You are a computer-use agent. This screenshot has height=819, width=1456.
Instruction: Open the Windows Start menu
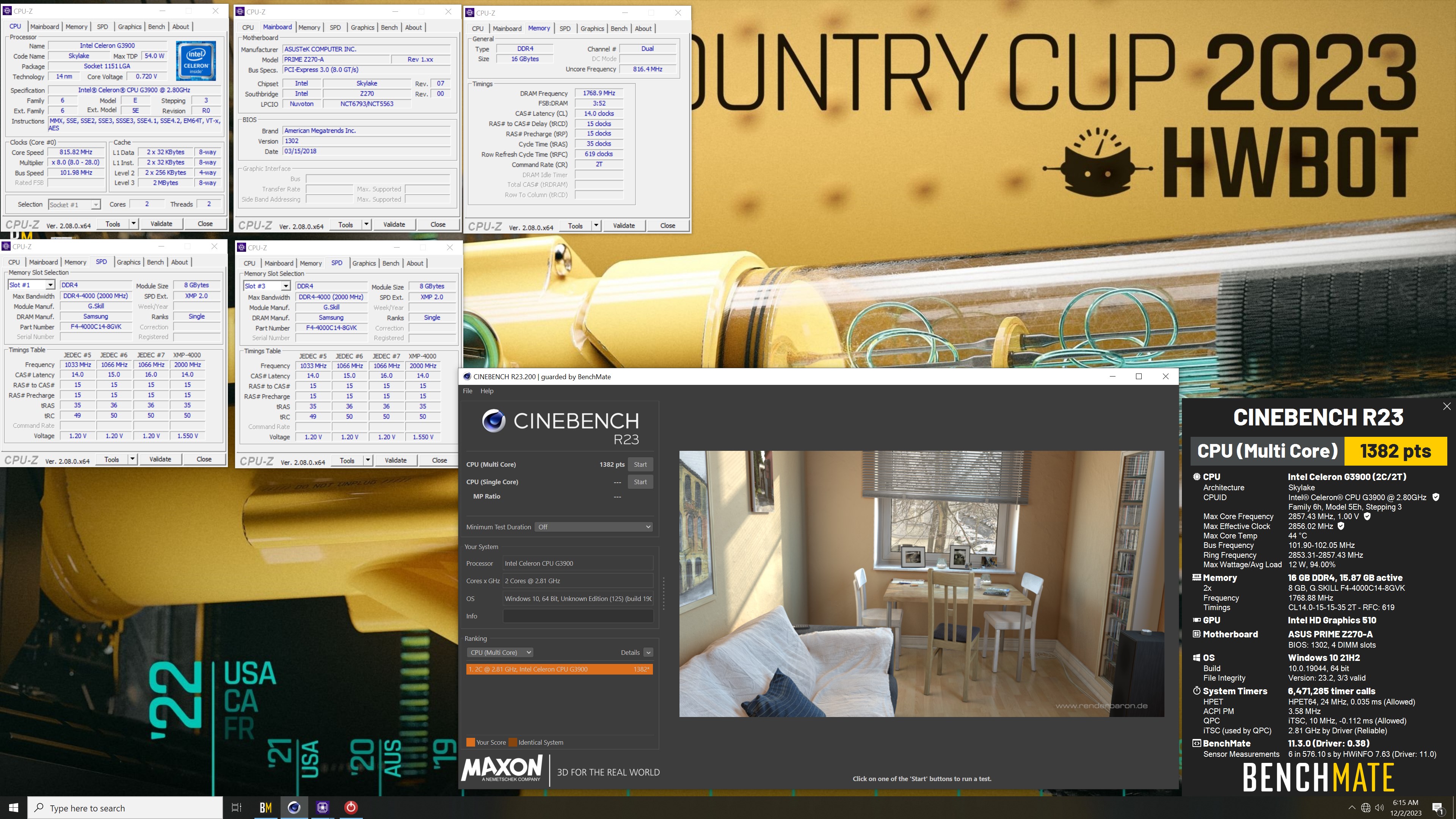pyautogui.click(x=14, y=808)
